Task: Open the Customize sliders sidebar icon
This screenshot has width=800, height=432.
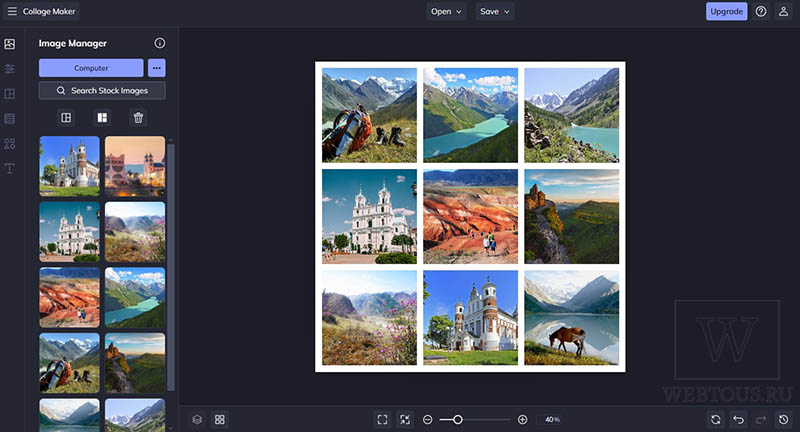Action: (x=10, y=69)
